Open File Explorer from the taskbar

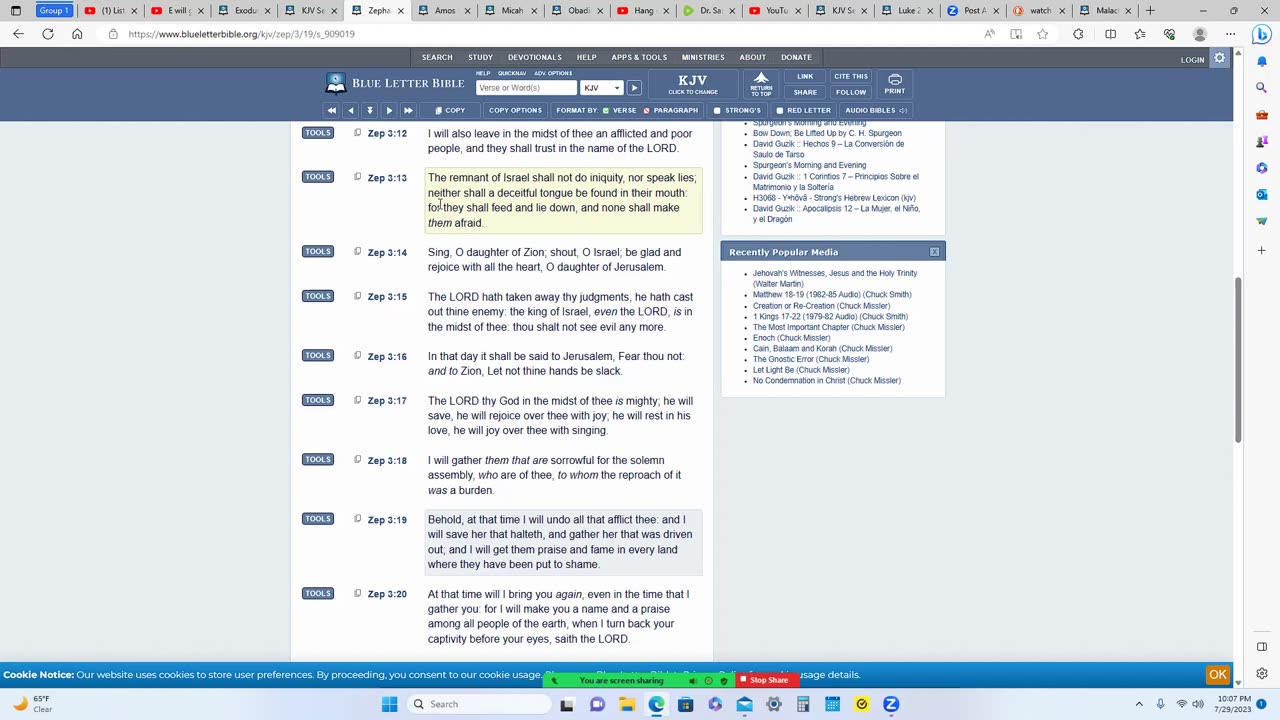coord(626,704)
